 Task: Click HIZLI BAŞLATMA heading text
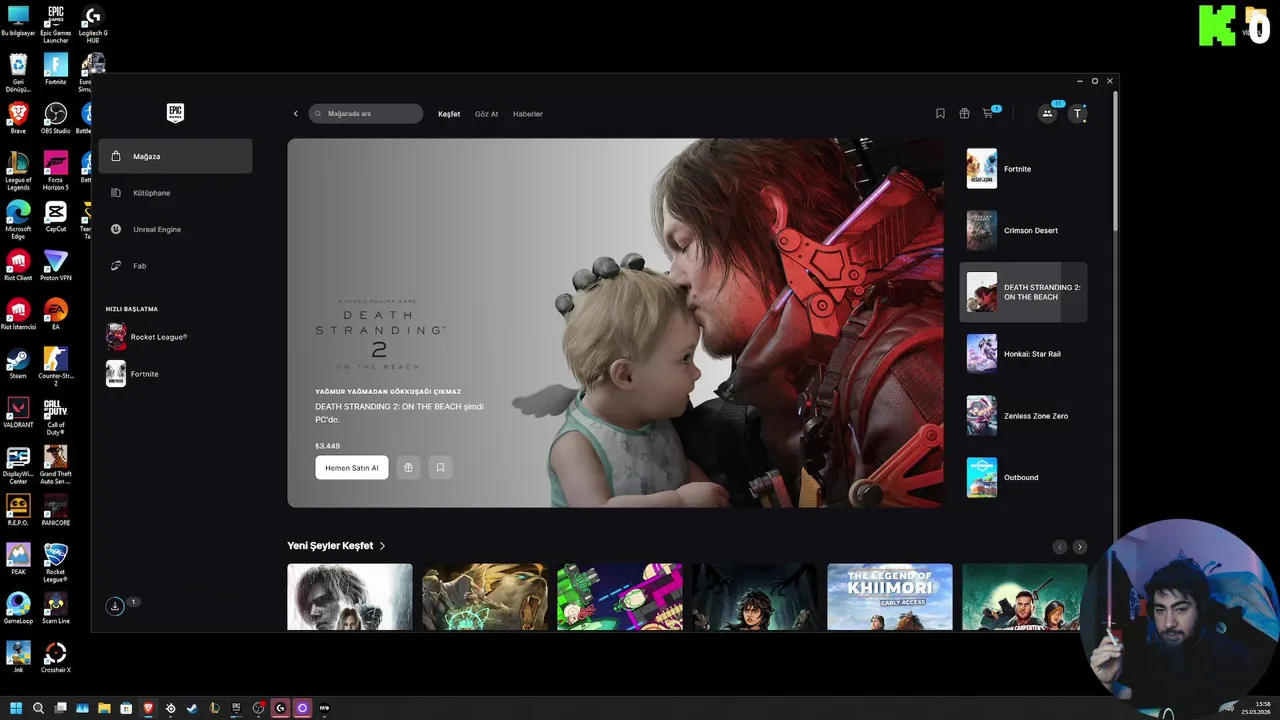pos(132,309)
